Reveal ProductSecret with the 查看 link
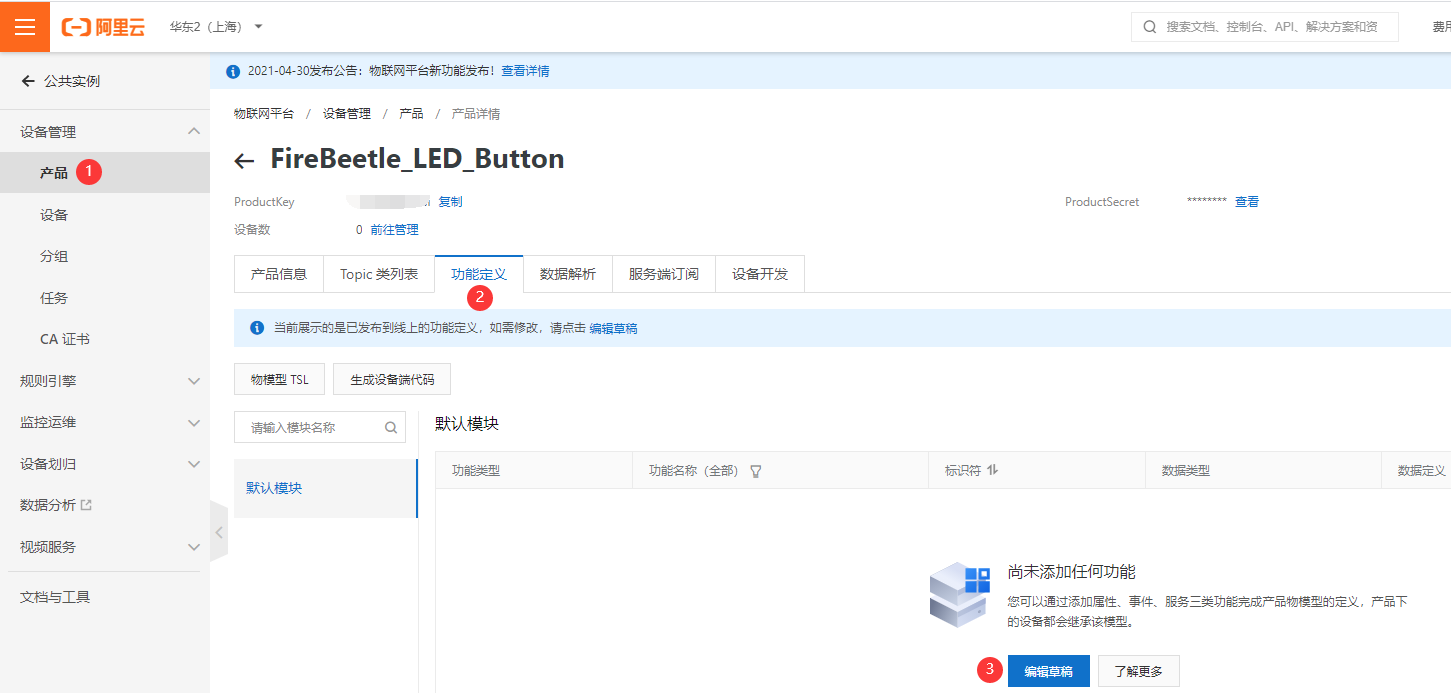The image size is (1451, 693). (1247, 202)
